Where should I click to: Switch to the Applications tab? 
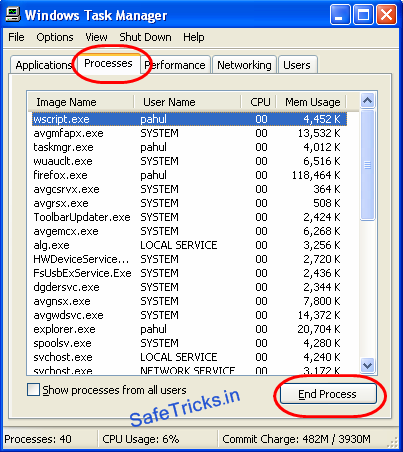coord(44,65)
